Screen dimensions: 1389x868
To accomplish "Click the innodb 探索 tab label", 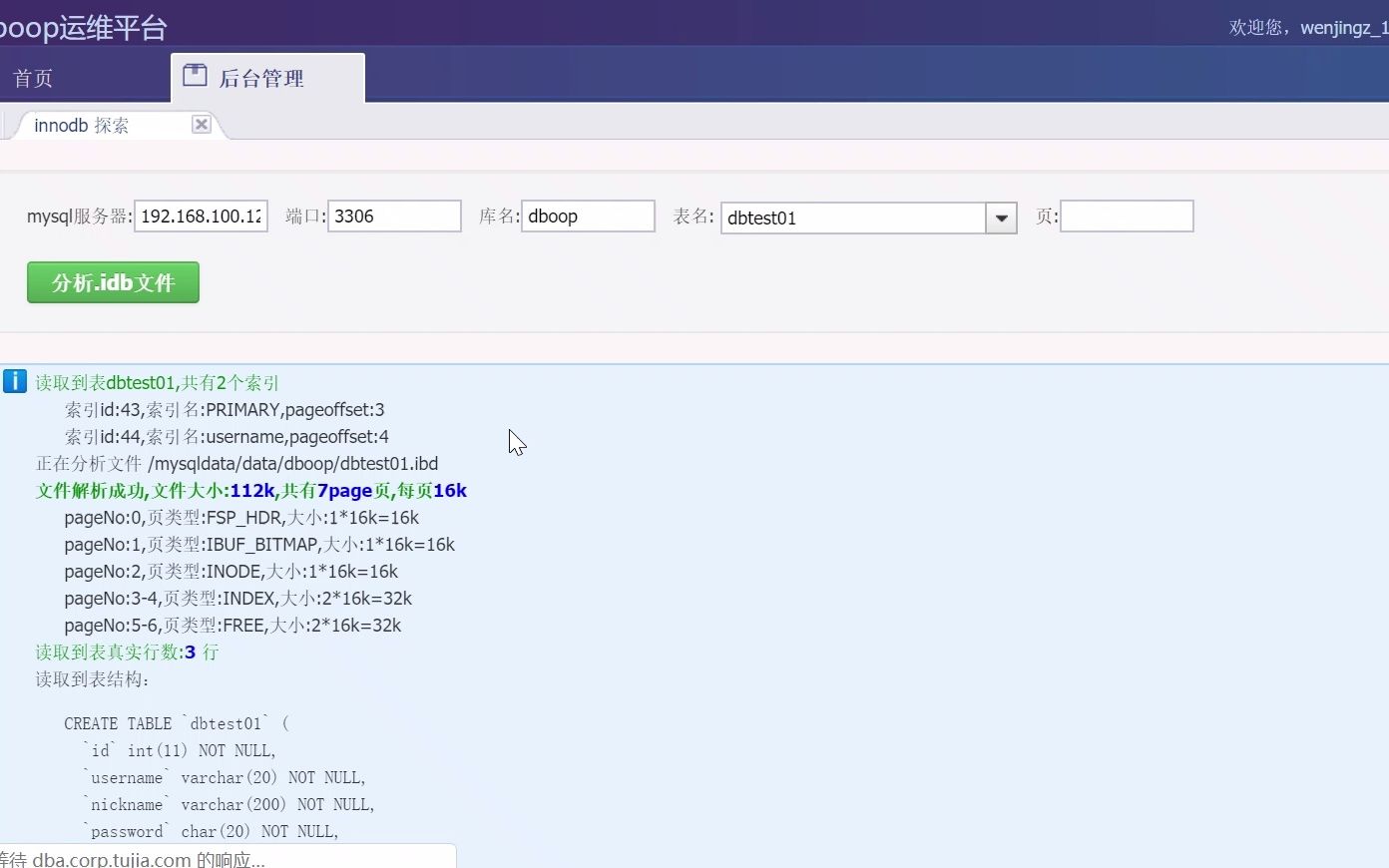I will [x=80, y=125].
